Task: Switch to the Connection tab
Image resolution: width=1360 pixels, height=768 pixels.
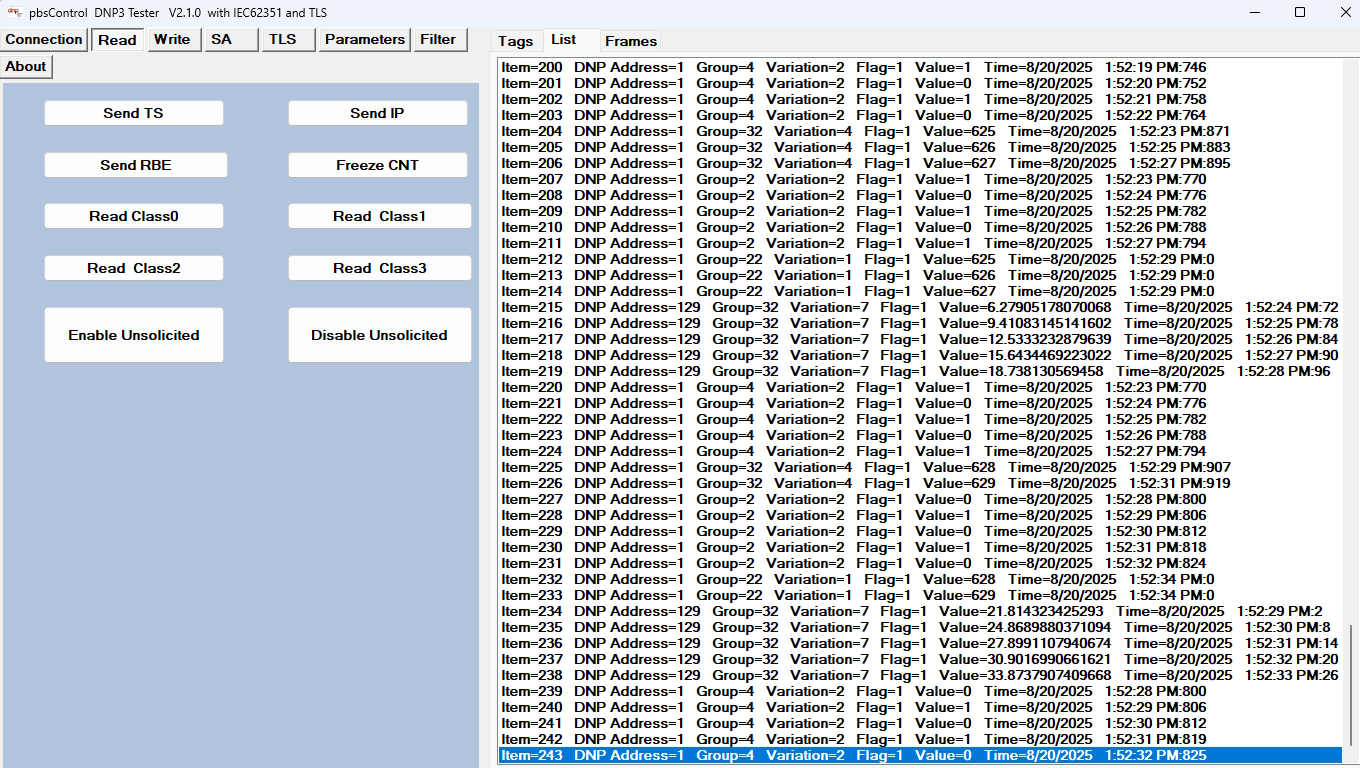Action: tap(43, 39)
